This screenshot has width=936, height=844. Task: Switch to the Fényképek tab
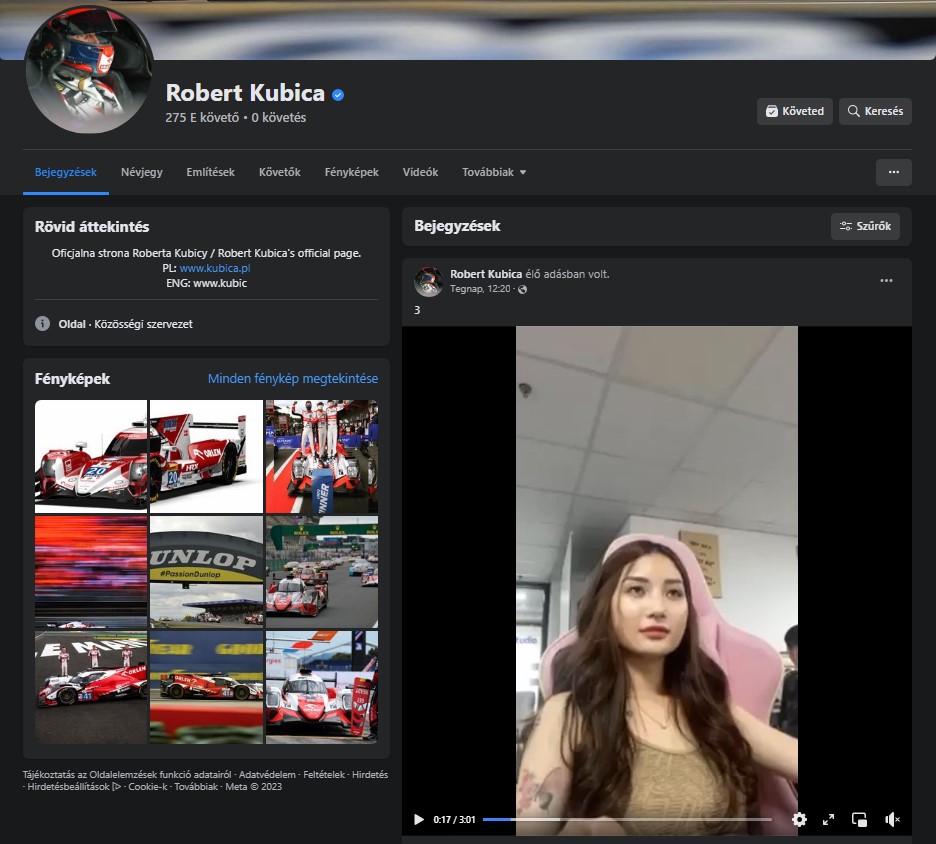click(351, 172)
